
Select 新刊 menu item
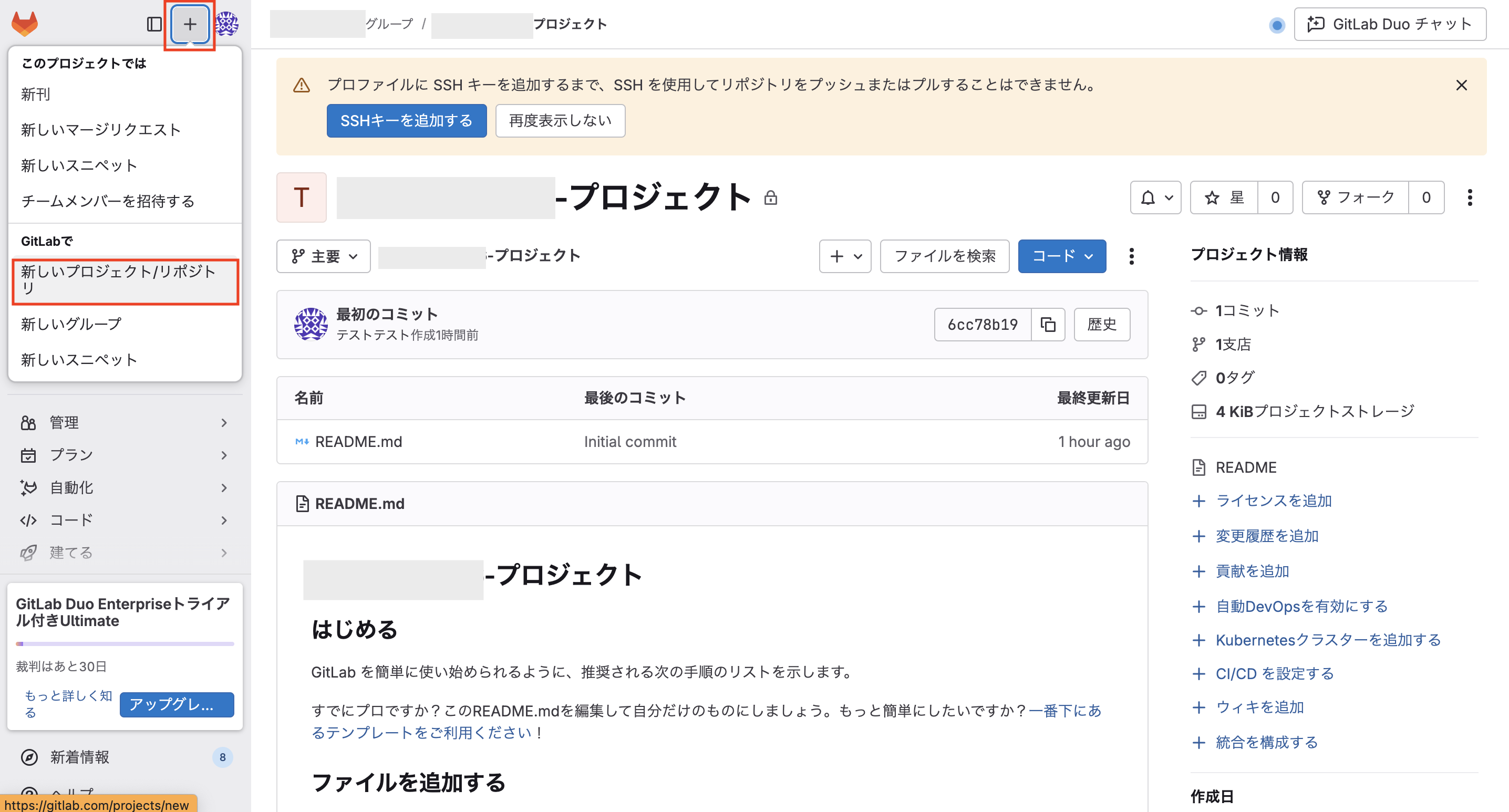(x=125, y=94)
